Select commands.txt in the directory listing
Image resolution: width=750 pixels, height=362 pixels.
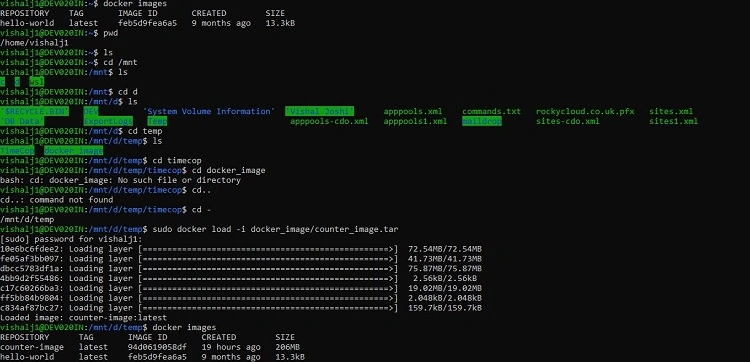point(491,111)
